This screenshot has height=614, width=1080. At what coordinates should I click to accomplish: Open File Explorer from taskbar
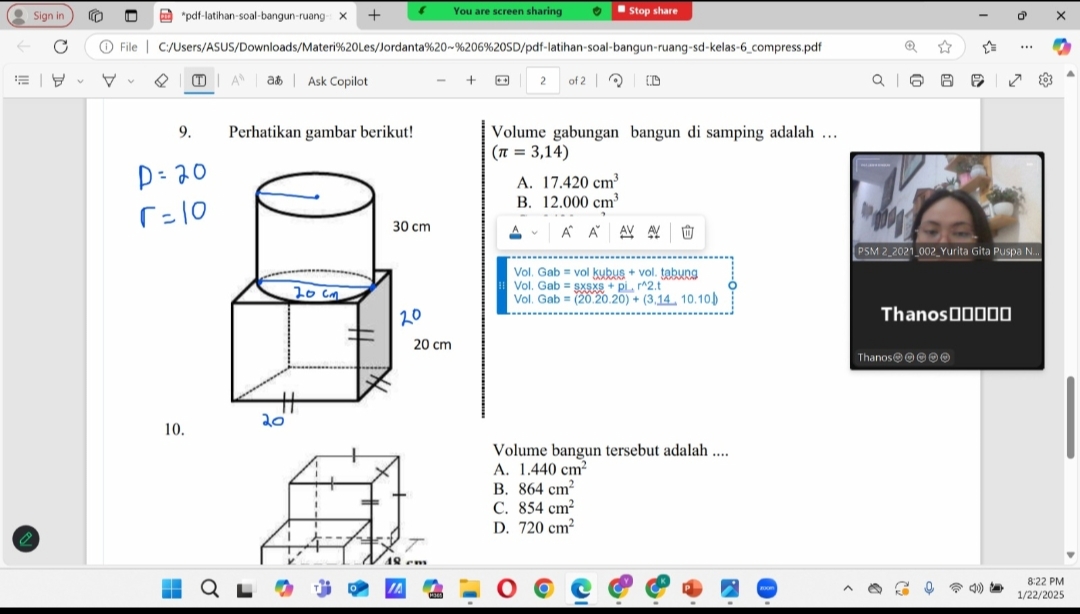coord(470,589)
